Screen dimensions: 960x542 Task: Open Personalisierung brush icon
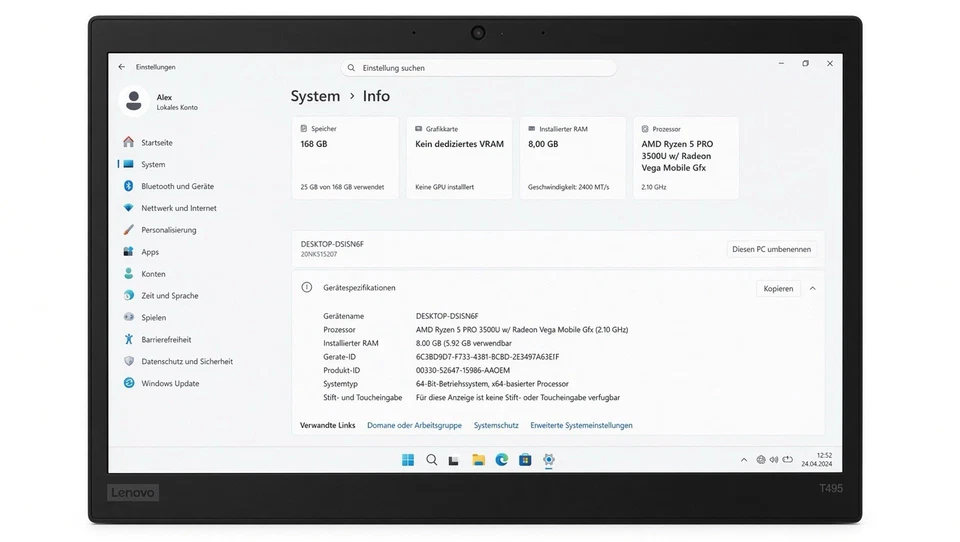pyautogui.click(x=128, y=230)
